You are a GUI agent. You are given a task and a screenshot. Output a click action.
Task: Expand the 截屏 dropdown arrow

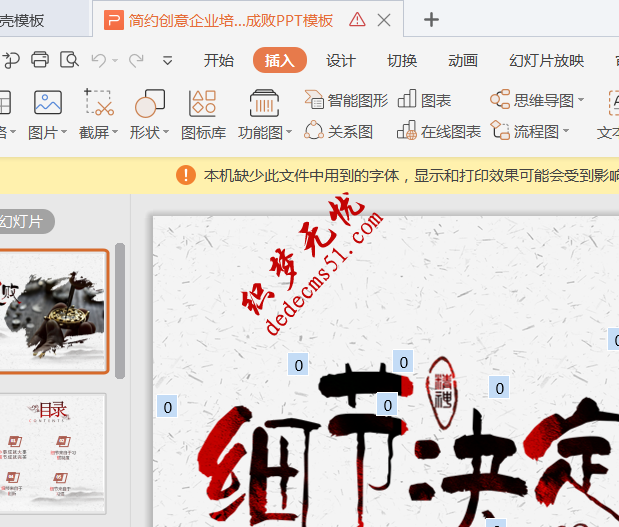tap(114, 131)
